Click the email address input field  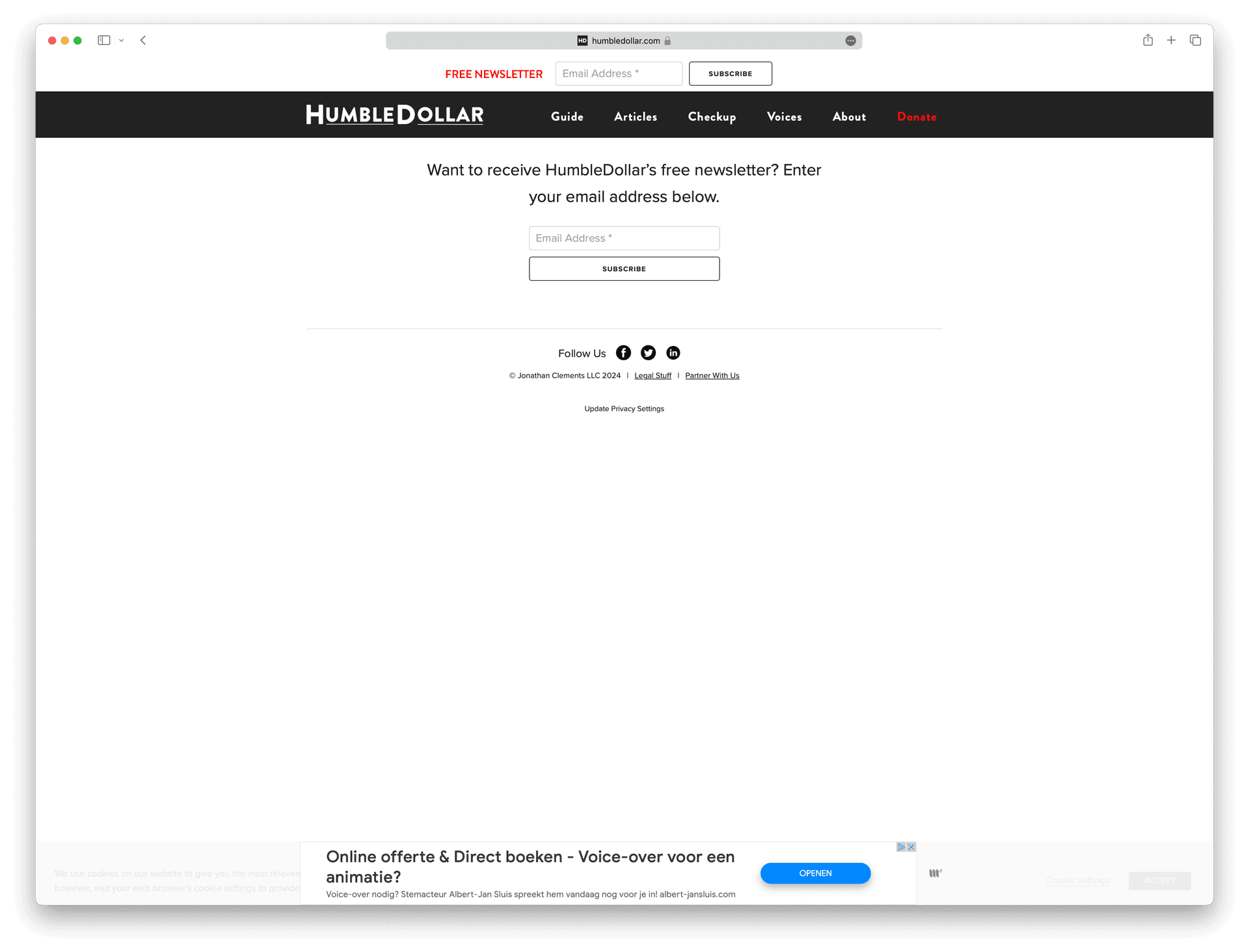[x=624, y=238]
